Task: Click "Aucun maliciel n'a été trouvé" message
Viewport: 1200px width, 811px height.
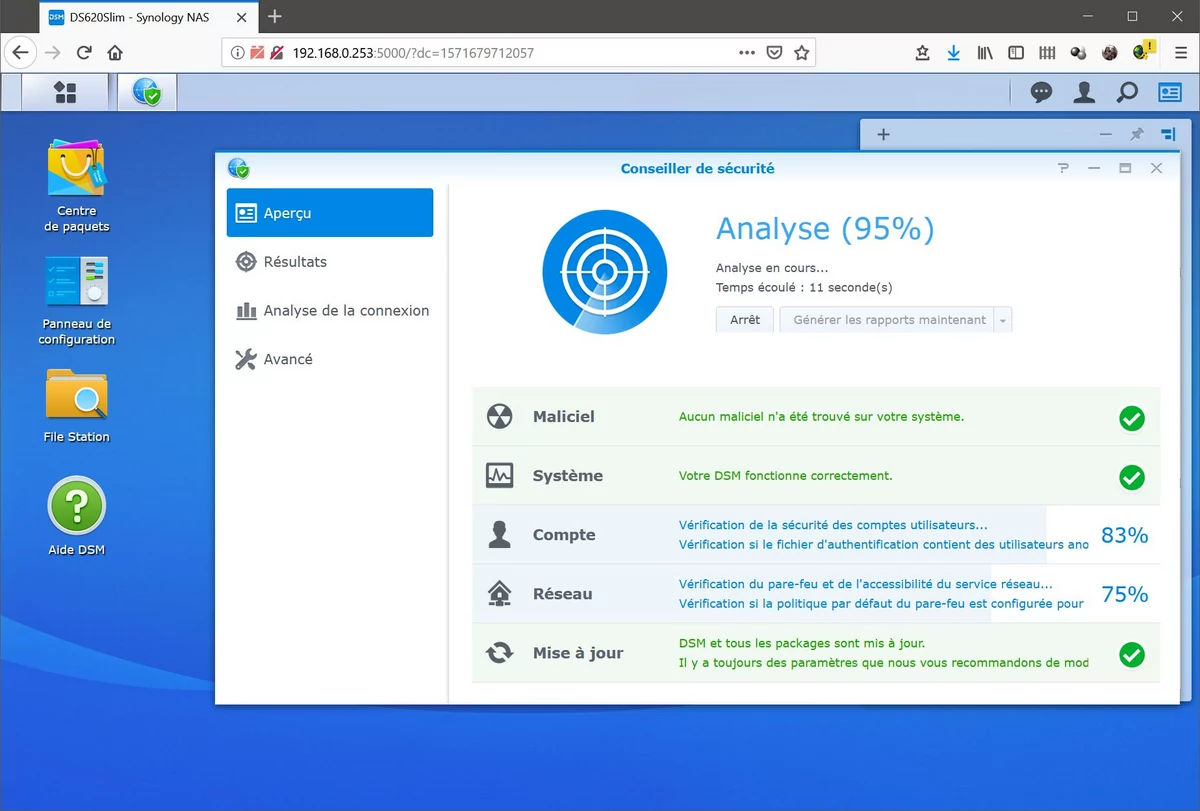Action: point(822,417)
